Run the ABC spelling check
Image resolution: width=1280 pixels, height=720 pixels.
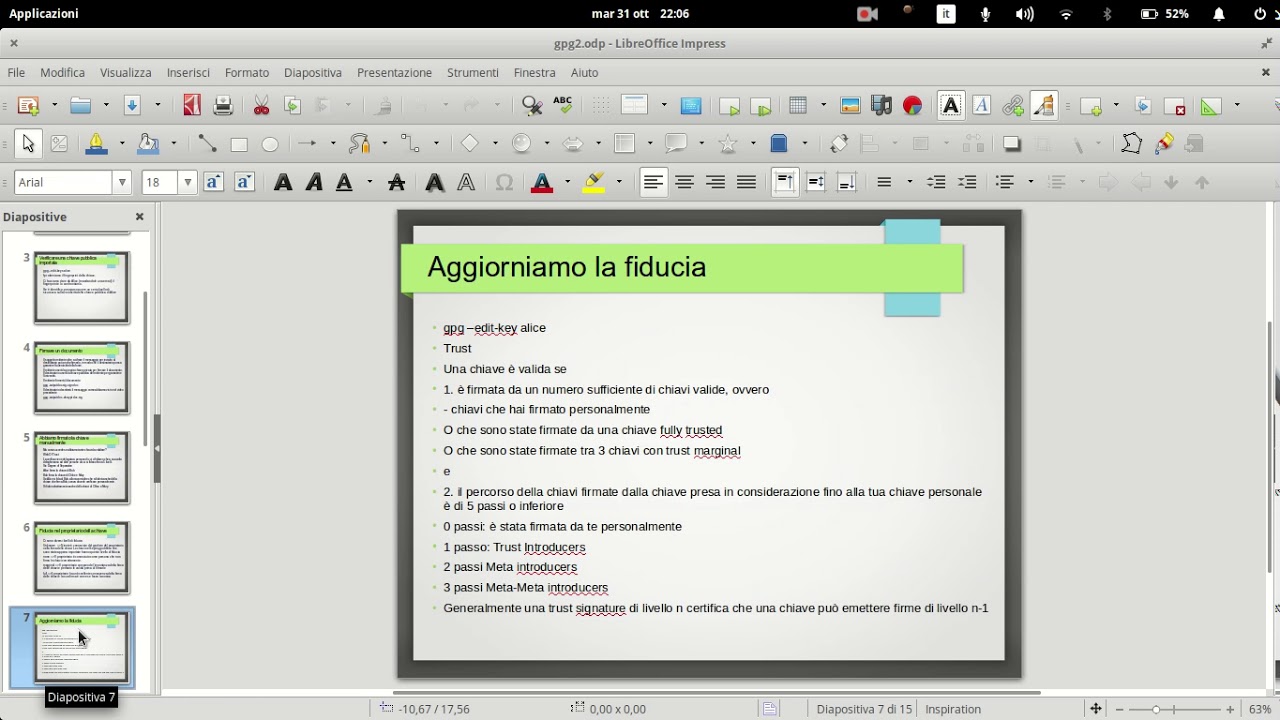(x=563, y=105)
